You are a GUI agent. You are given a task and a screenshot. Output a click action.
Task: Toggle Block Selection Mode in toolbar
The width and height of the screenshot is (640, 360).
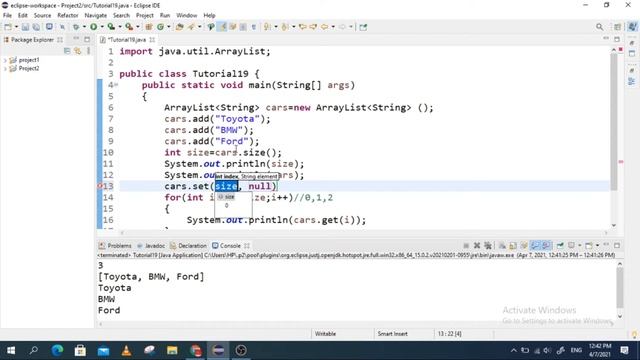pyautogui.click(x=243, y=27)
